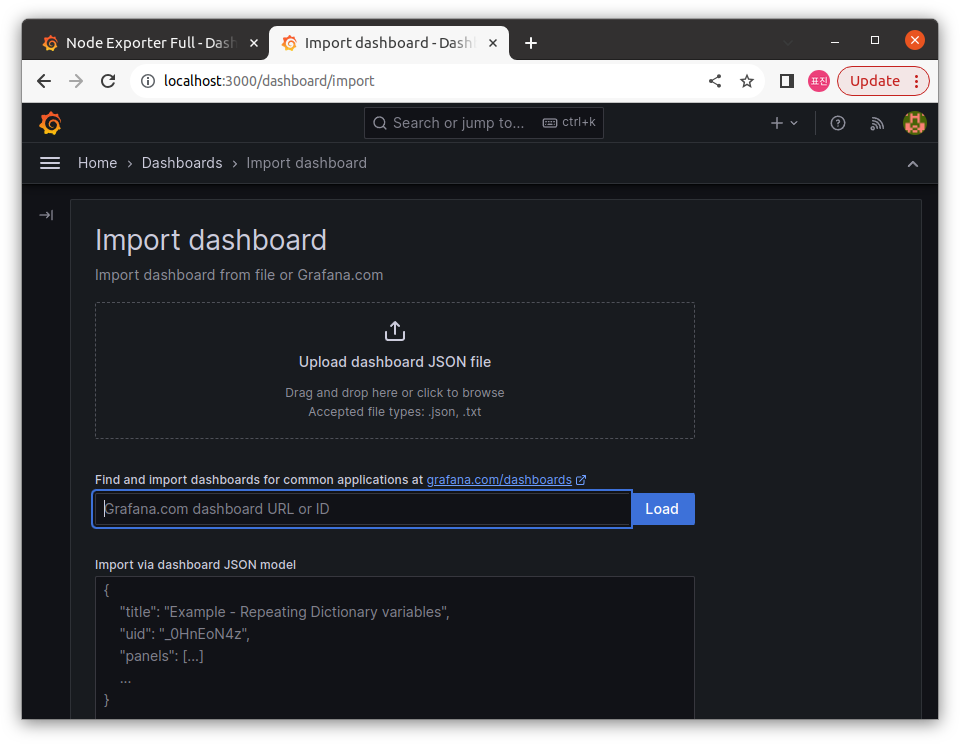Click 'Accepted file types: .json, .txt' text
The height and width of the screenshot is (744, 960).
point(395,411)
